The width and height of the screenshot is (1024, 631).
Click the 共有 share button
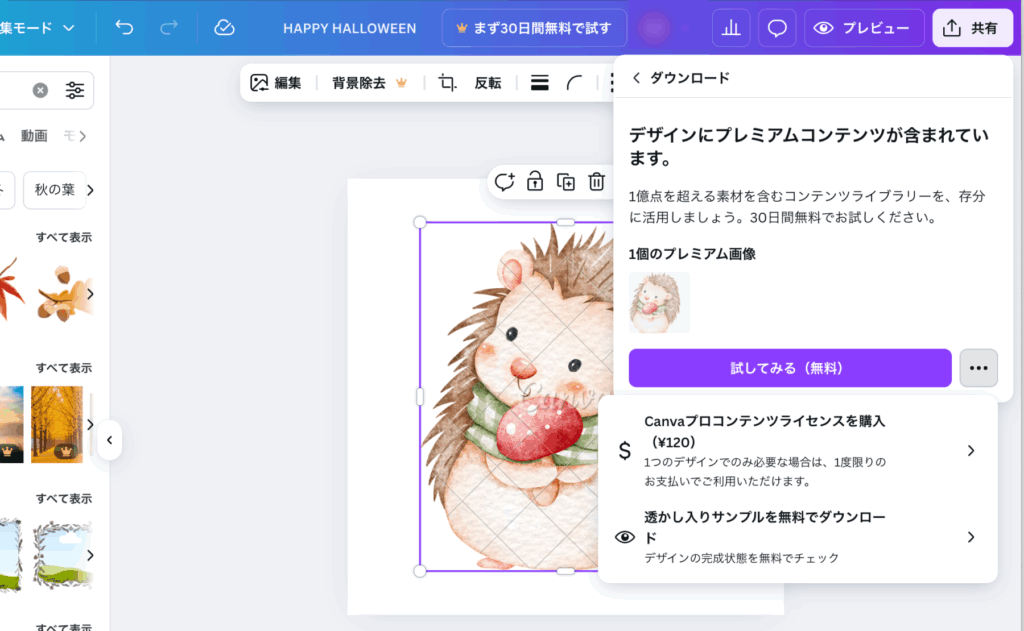tap(972, 28)
